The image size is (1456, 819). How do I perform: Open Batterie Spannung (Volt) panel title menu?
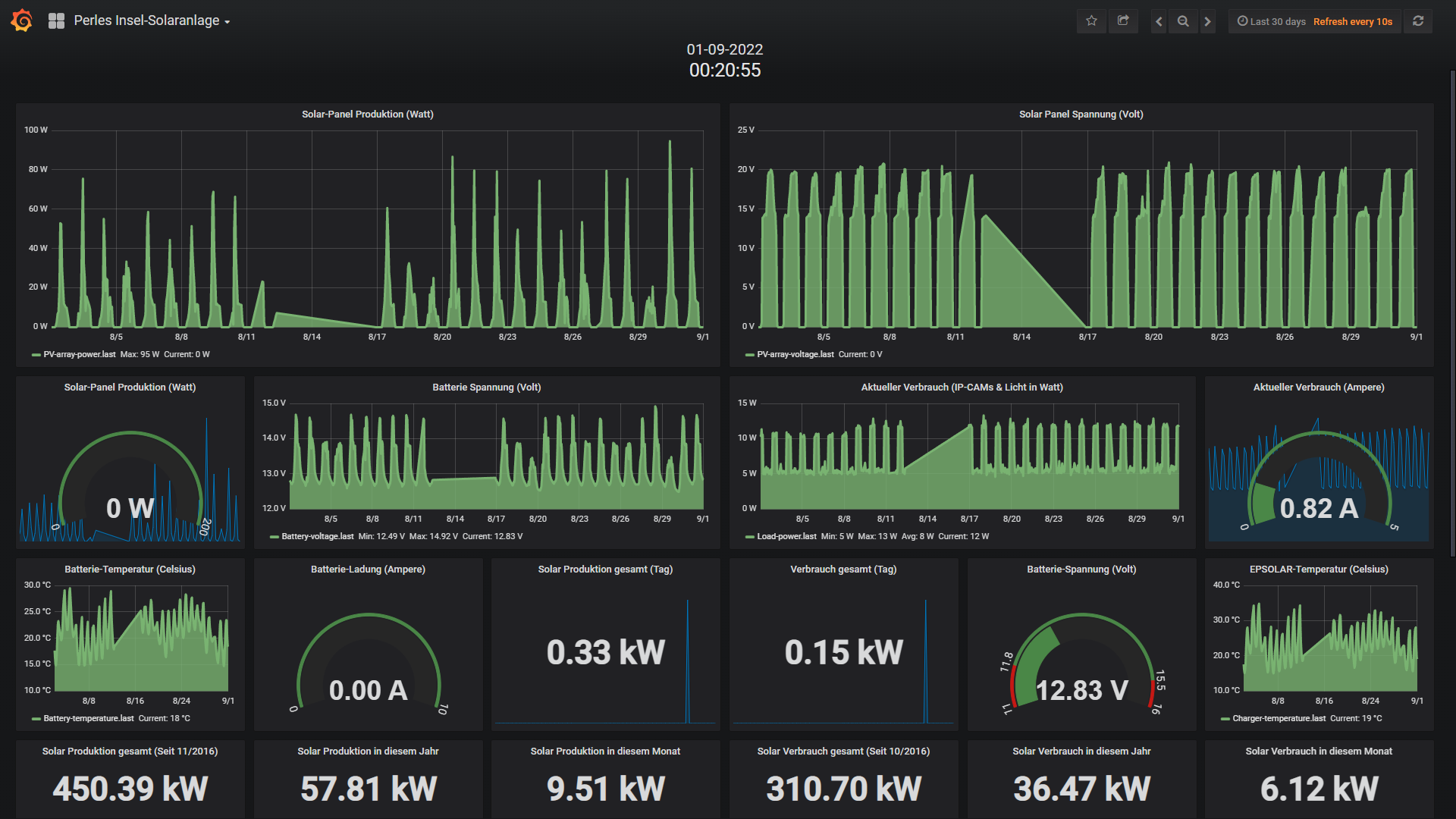point(486,388)
